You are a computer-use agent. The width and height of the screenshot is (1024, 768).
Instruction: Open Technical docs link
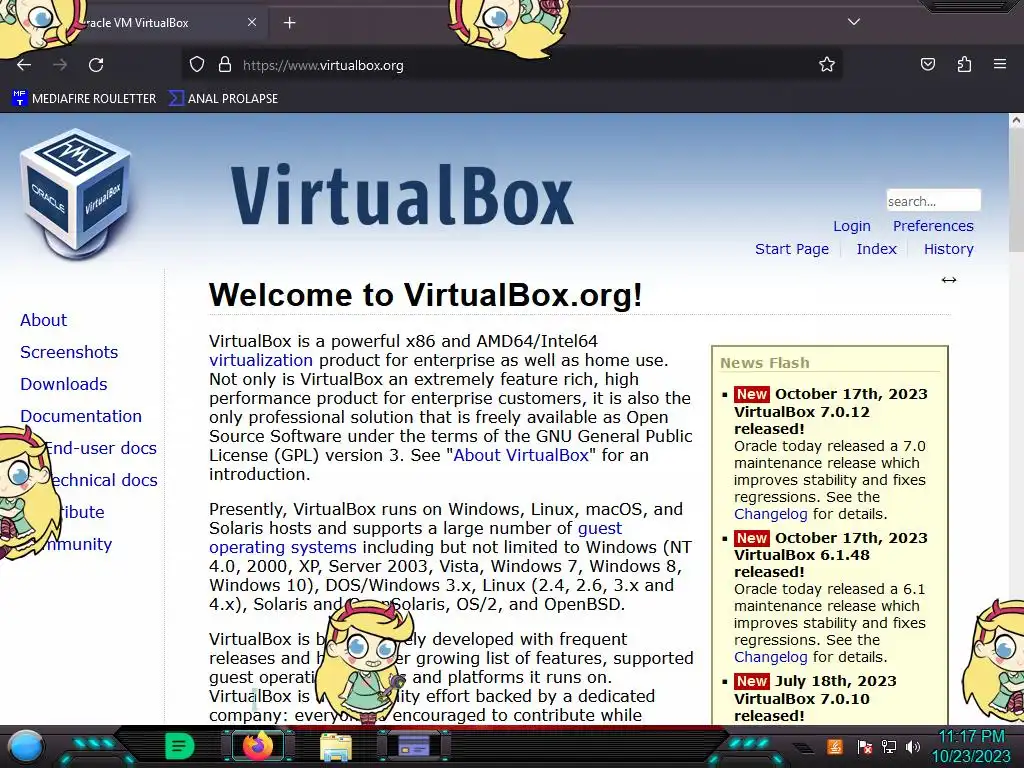[103, 480]
